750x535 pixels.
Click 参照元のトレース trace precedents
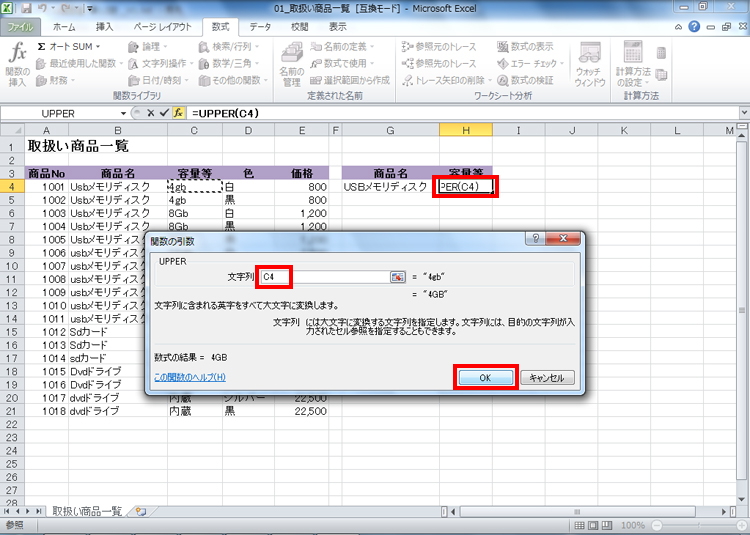(x=439, y=47)
